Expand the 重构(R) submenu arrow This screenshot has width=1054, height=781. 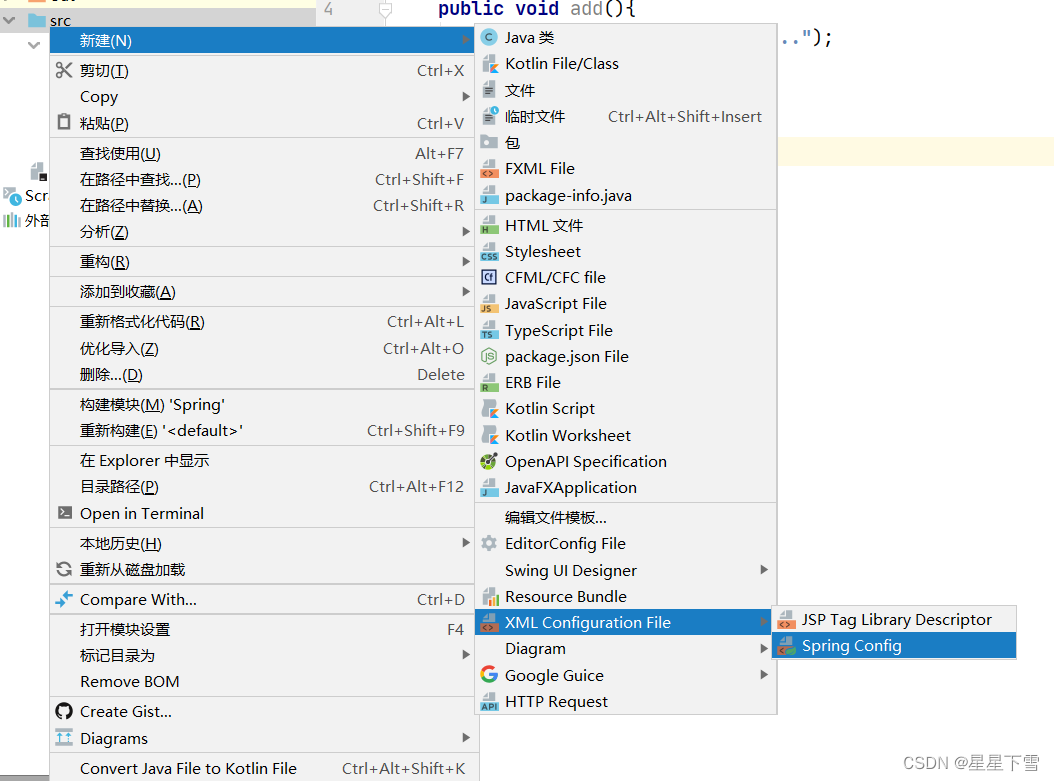pos(466,261)
